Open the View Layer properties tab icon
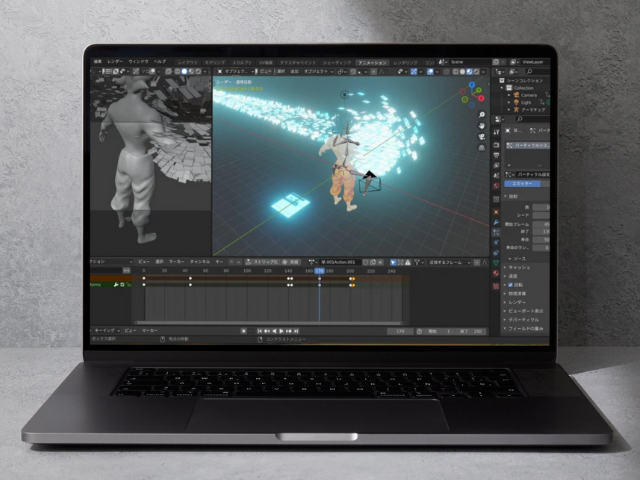 point(496,165)
